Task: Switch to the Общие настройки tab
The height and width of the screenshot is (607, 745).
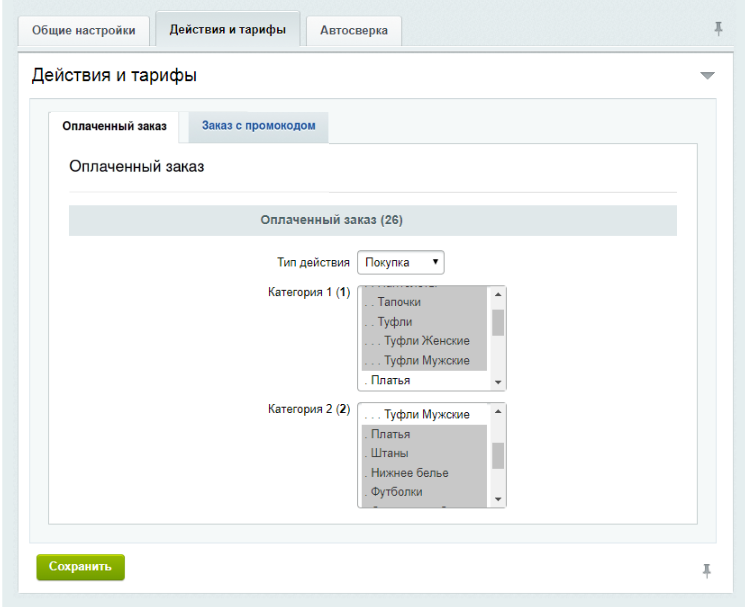Action: tap(84, 30)
